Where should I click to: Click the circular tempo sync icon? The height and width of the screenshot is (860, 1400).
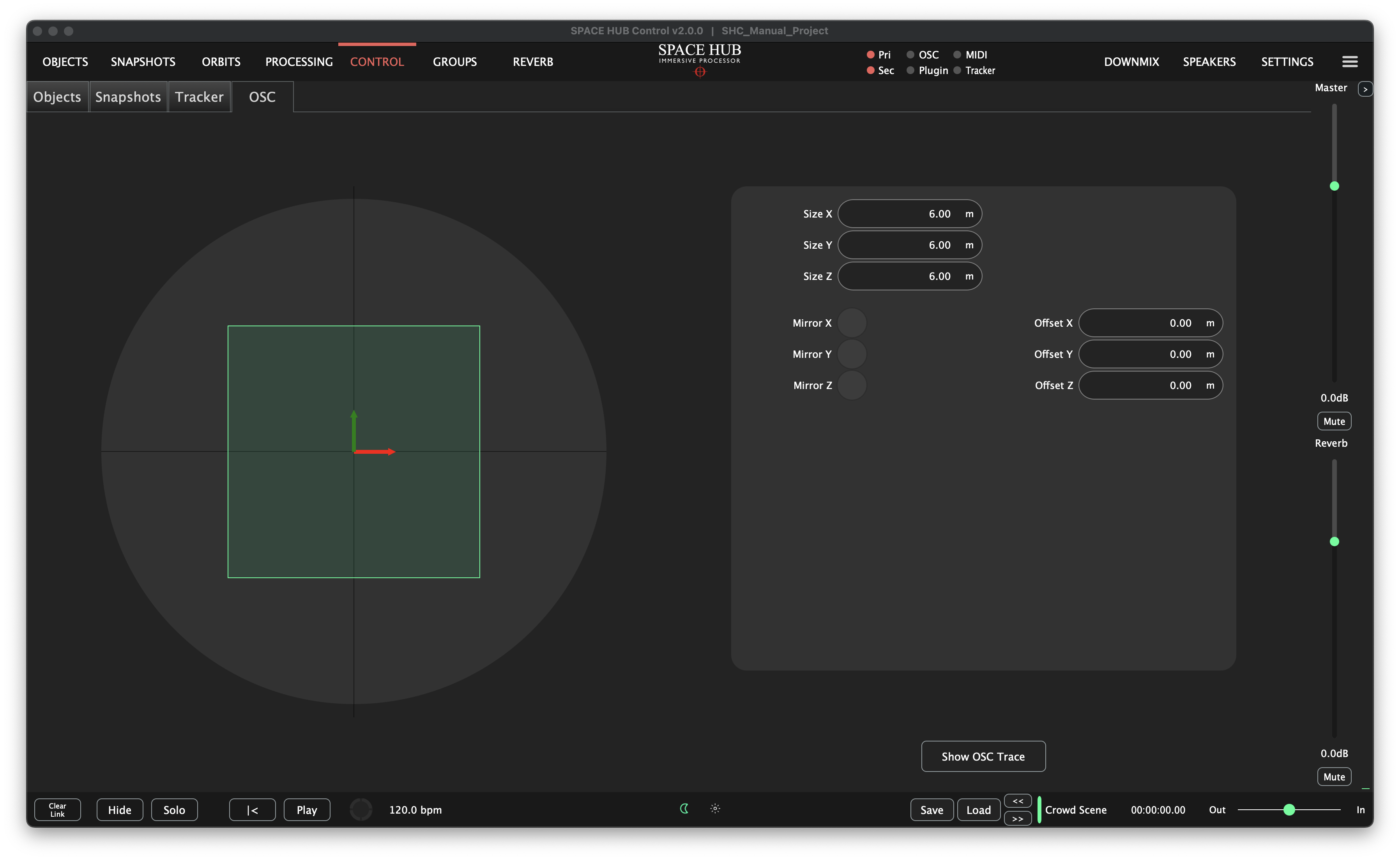361,809
